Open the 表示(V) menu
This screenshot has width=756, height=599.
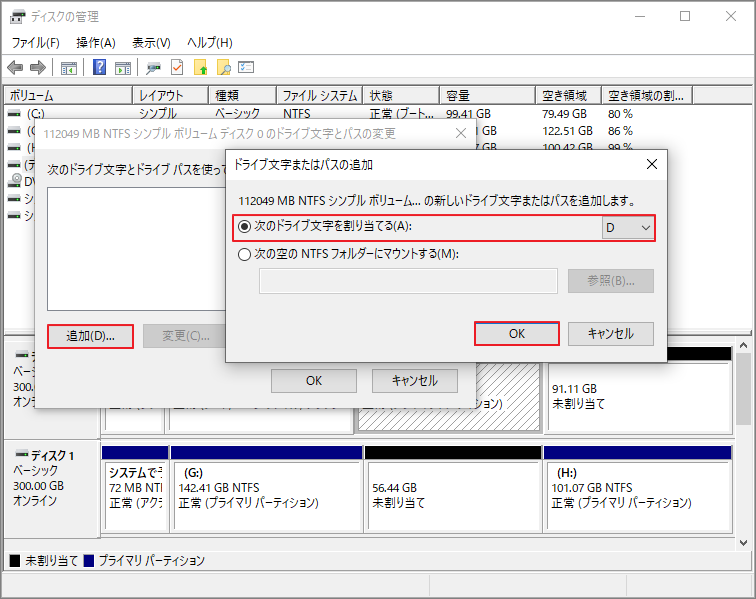151,43
